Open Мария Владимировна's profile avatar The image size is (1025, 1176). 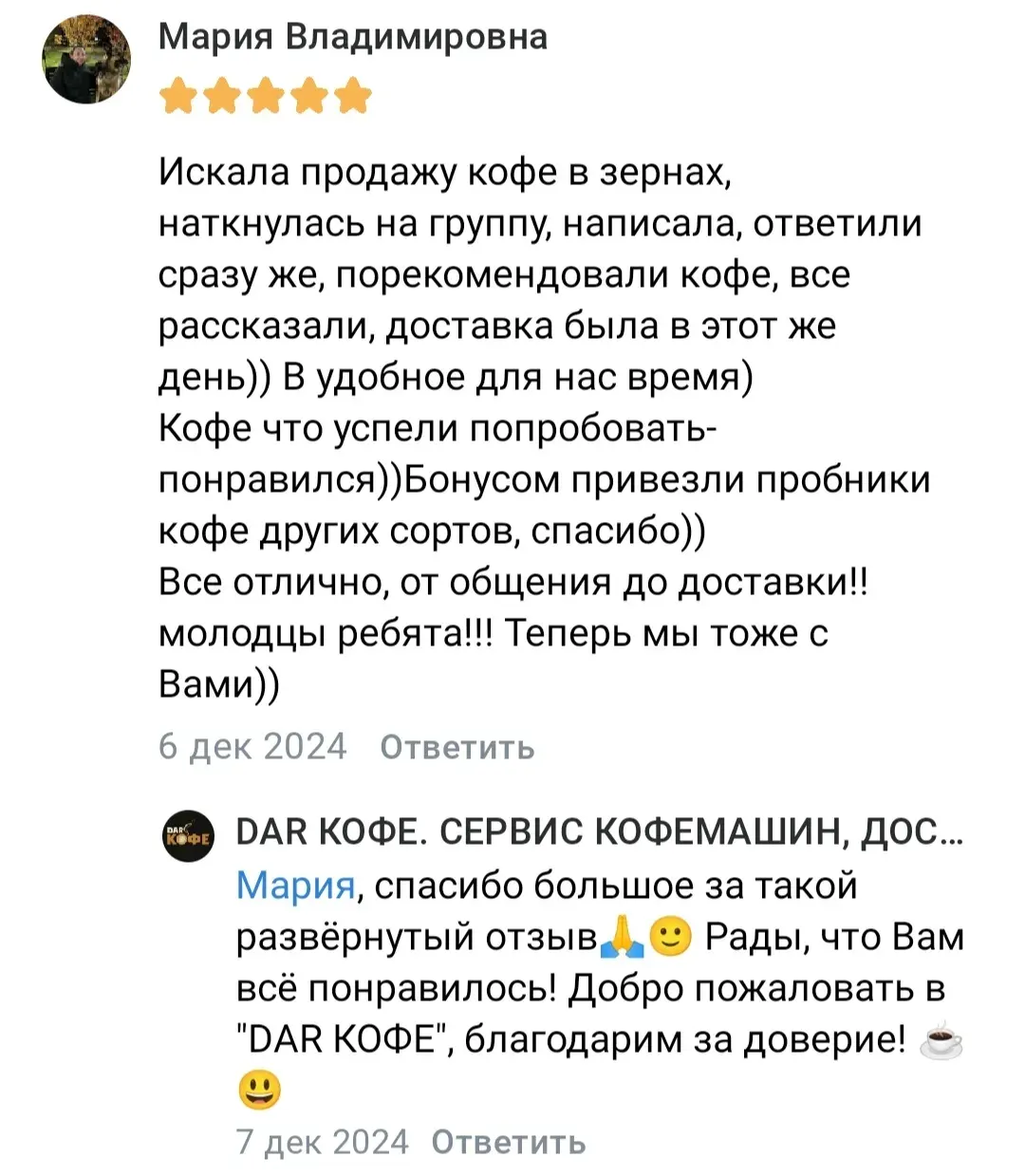(x=86, y=60)
